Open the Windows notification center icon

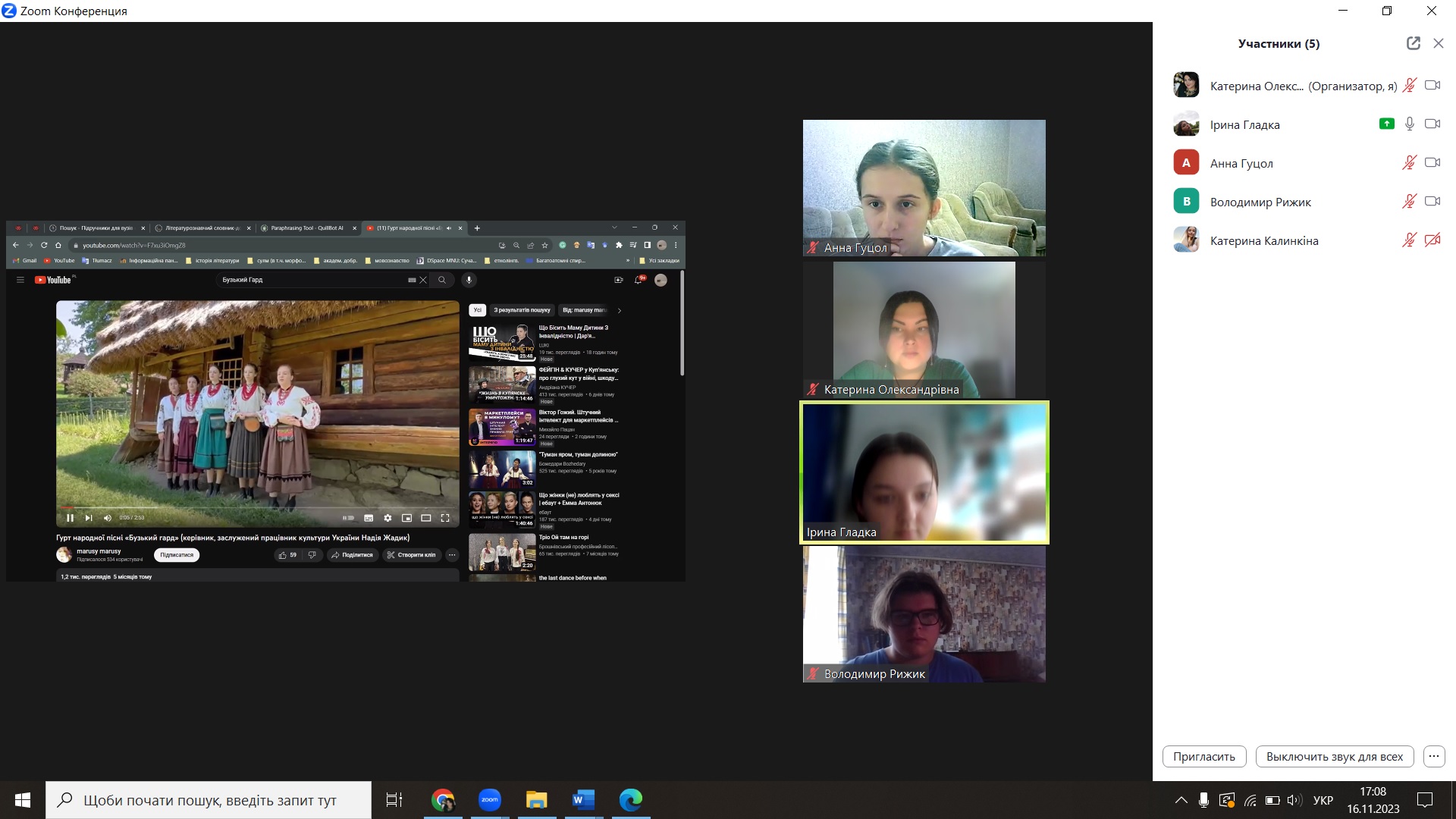pos(1425,800)
